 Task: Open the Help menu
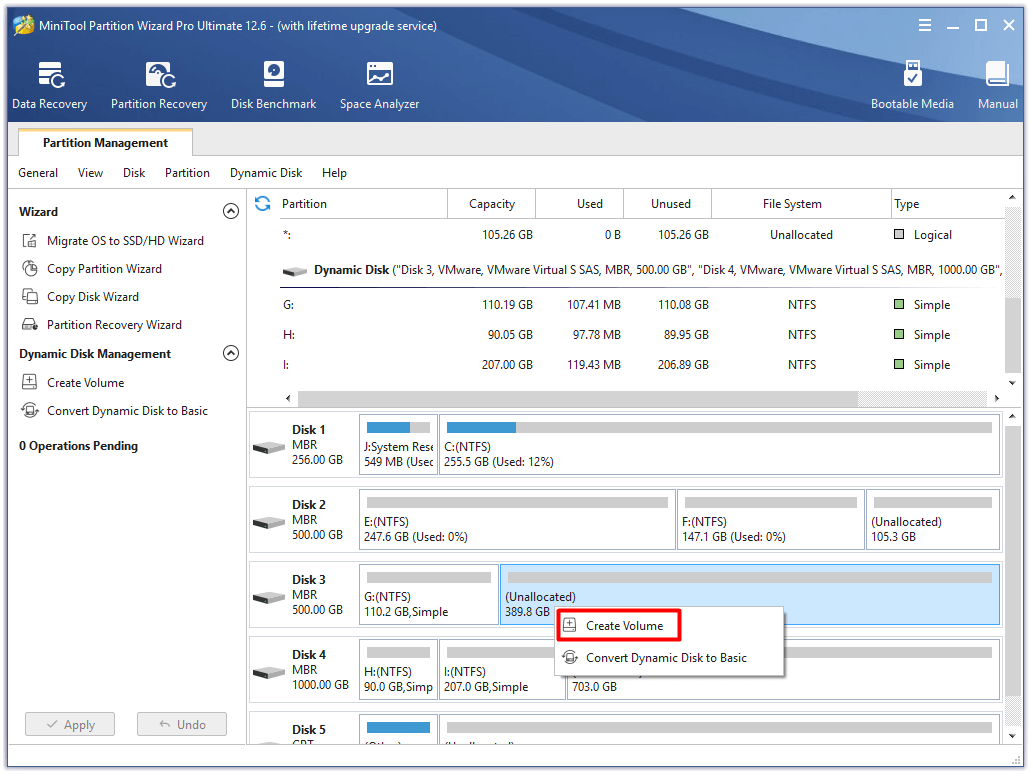point(334,173)
